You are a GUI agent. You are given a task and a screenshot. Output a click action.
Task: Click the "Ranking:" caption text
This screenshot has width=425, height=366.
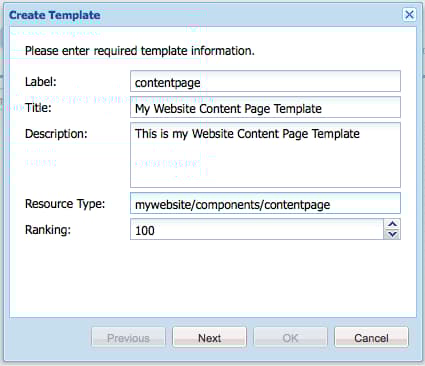tap(48, 230)
